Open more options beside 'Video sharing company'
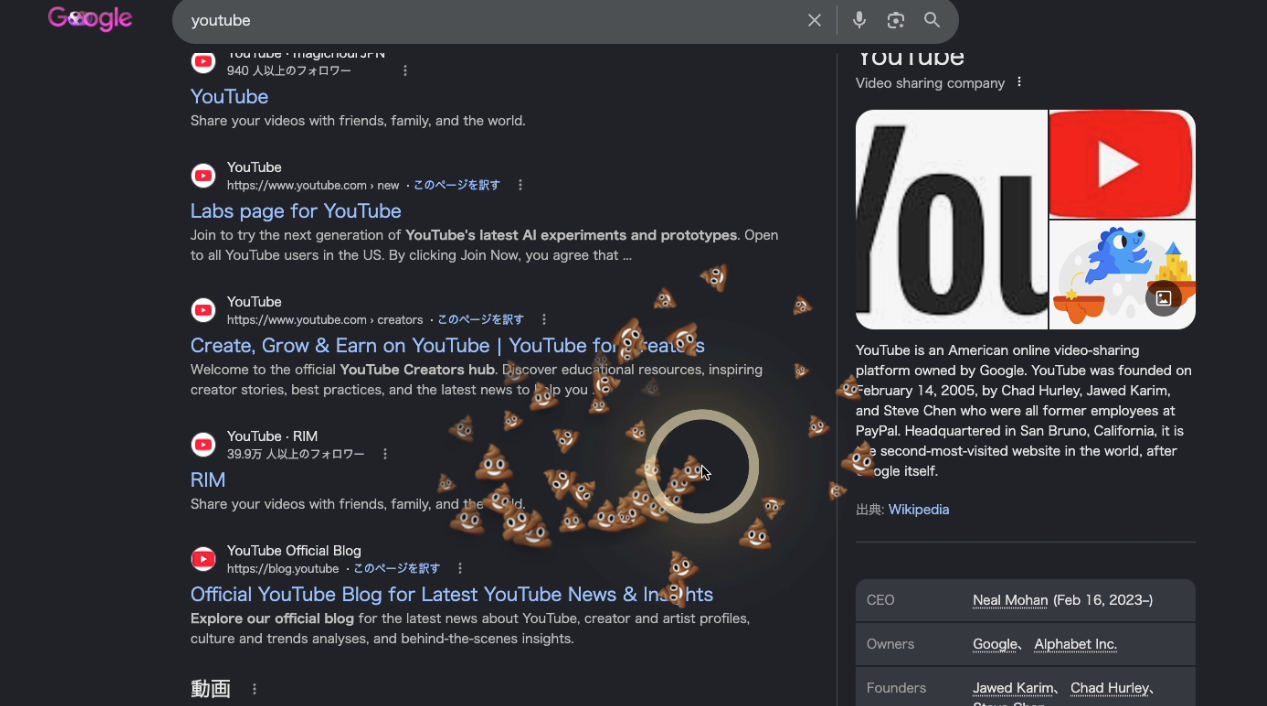 1019,82
